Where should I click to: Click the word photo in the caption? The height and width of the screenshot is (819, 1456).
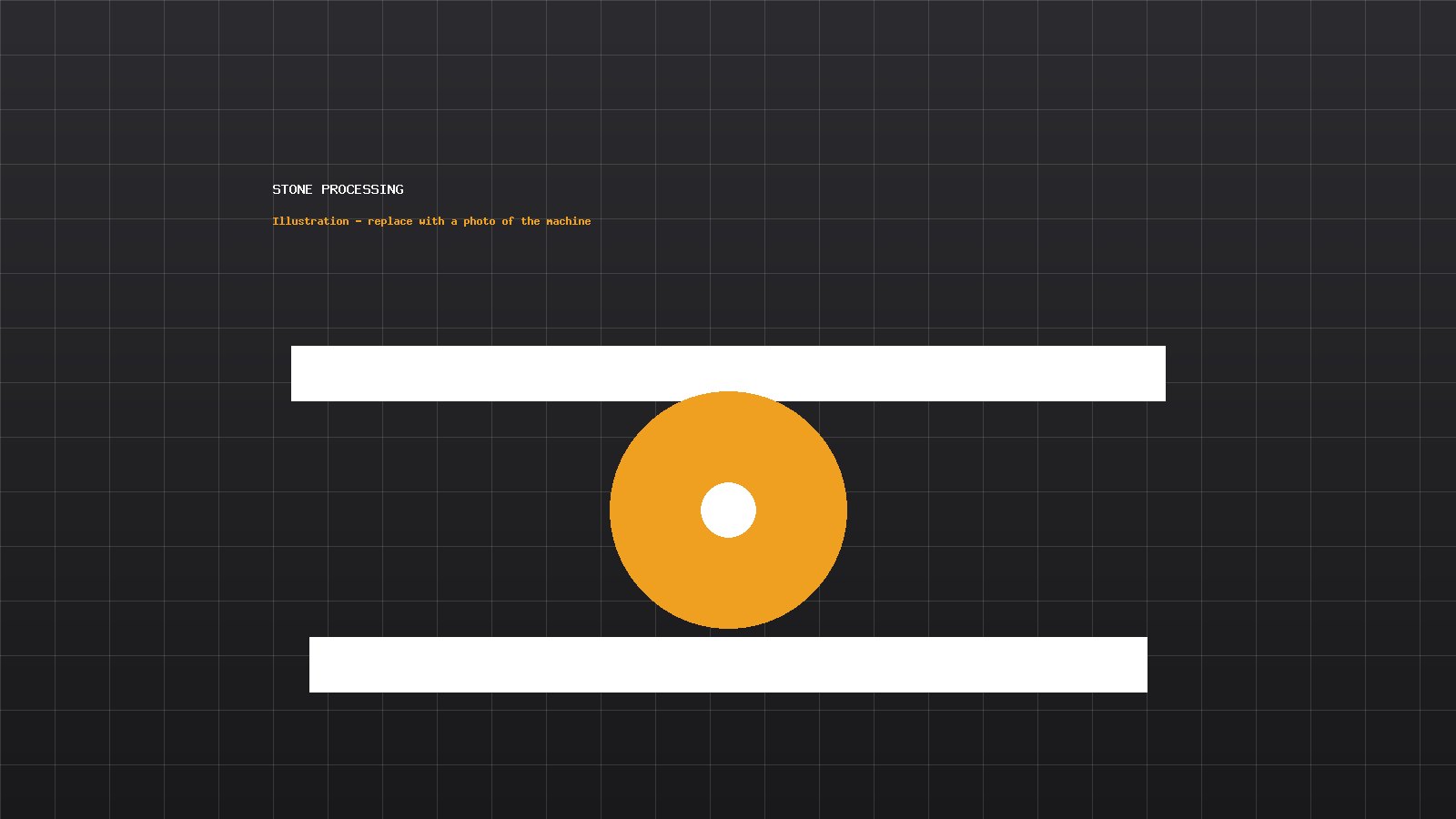pos(480,221)
